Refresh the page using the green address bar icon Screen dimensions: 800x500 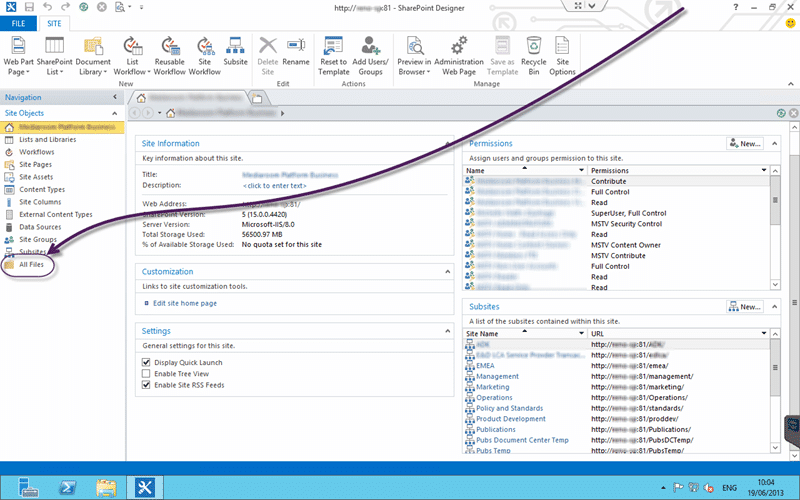[781, 113]
